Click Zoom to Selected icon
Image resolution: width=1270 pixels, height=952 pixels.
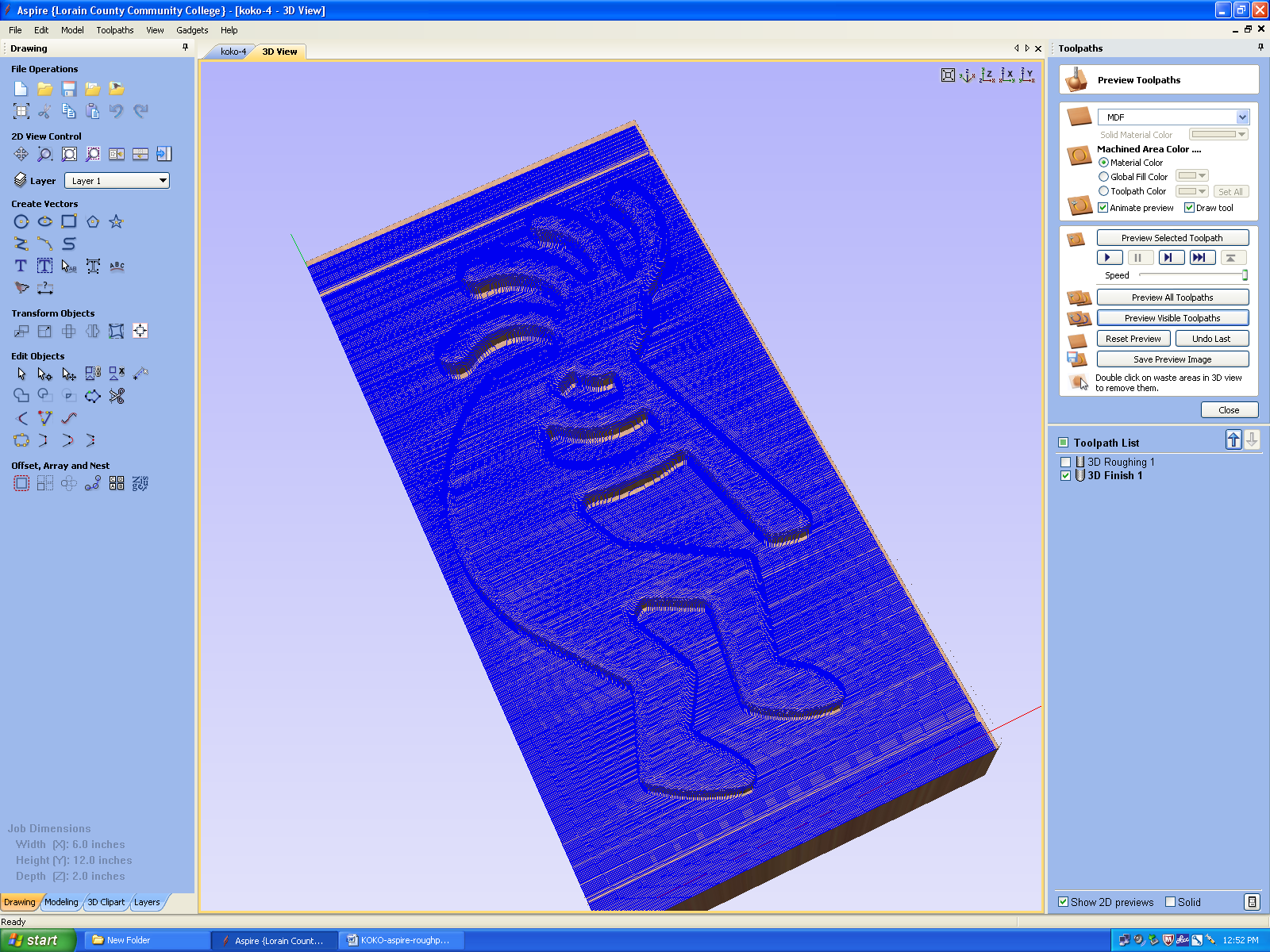[93, 154]
